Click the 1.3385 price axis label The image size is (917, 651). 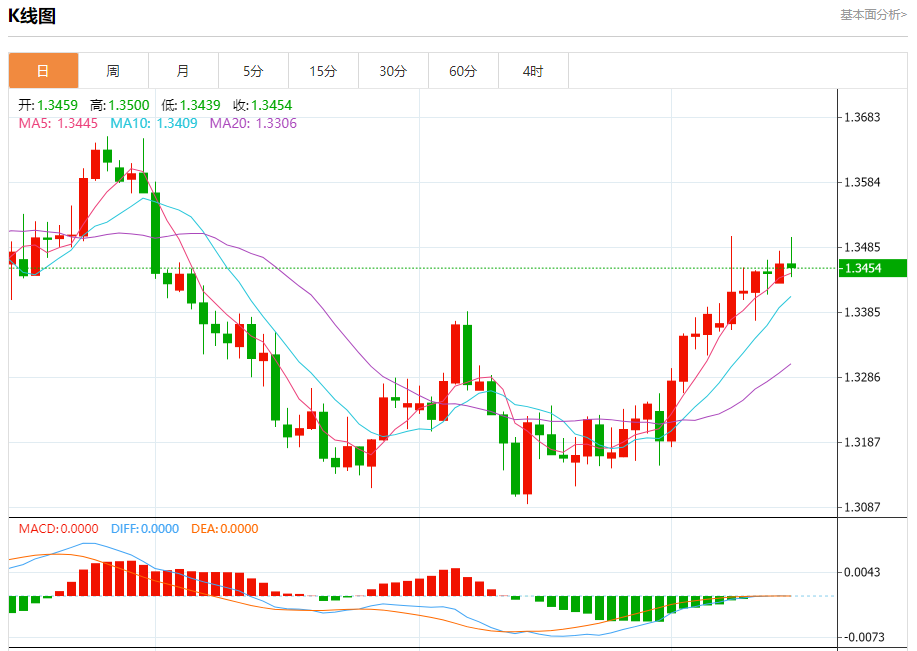862,312
